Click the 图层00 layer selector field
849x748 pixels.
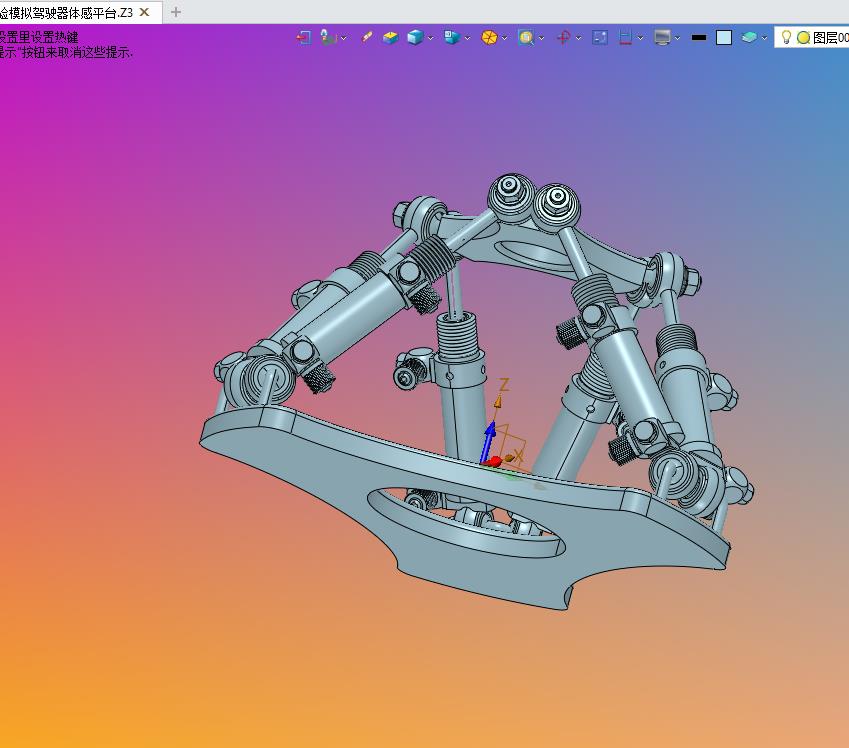pyautogui.click(x=829, y=37)
